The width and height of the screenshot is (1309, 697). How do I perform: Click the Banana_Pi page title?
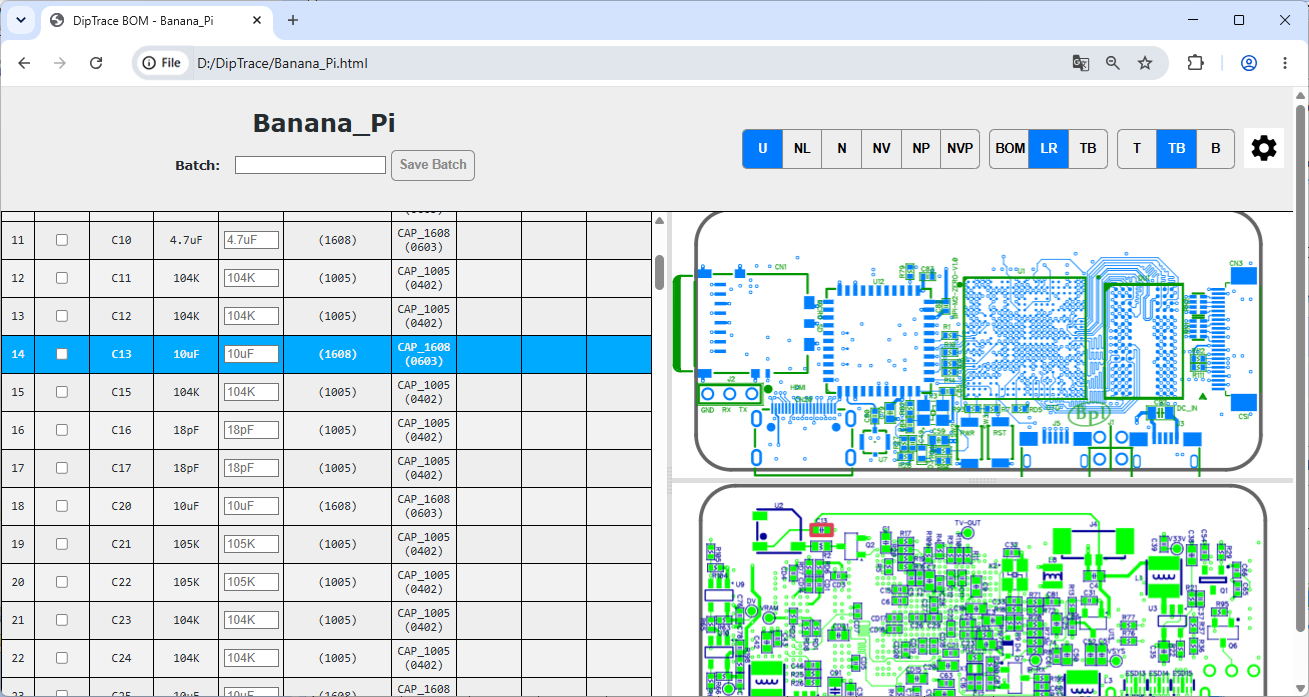tap(324, 123)
